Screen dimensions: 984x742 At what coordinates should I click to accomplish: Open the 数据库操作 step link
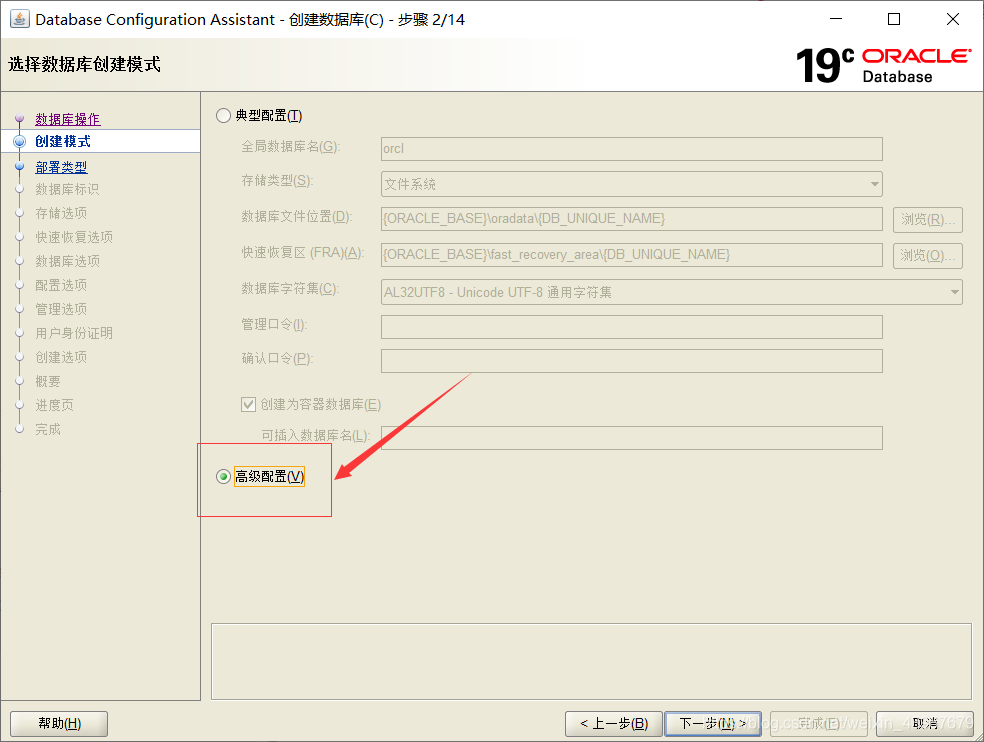point(67,119)
